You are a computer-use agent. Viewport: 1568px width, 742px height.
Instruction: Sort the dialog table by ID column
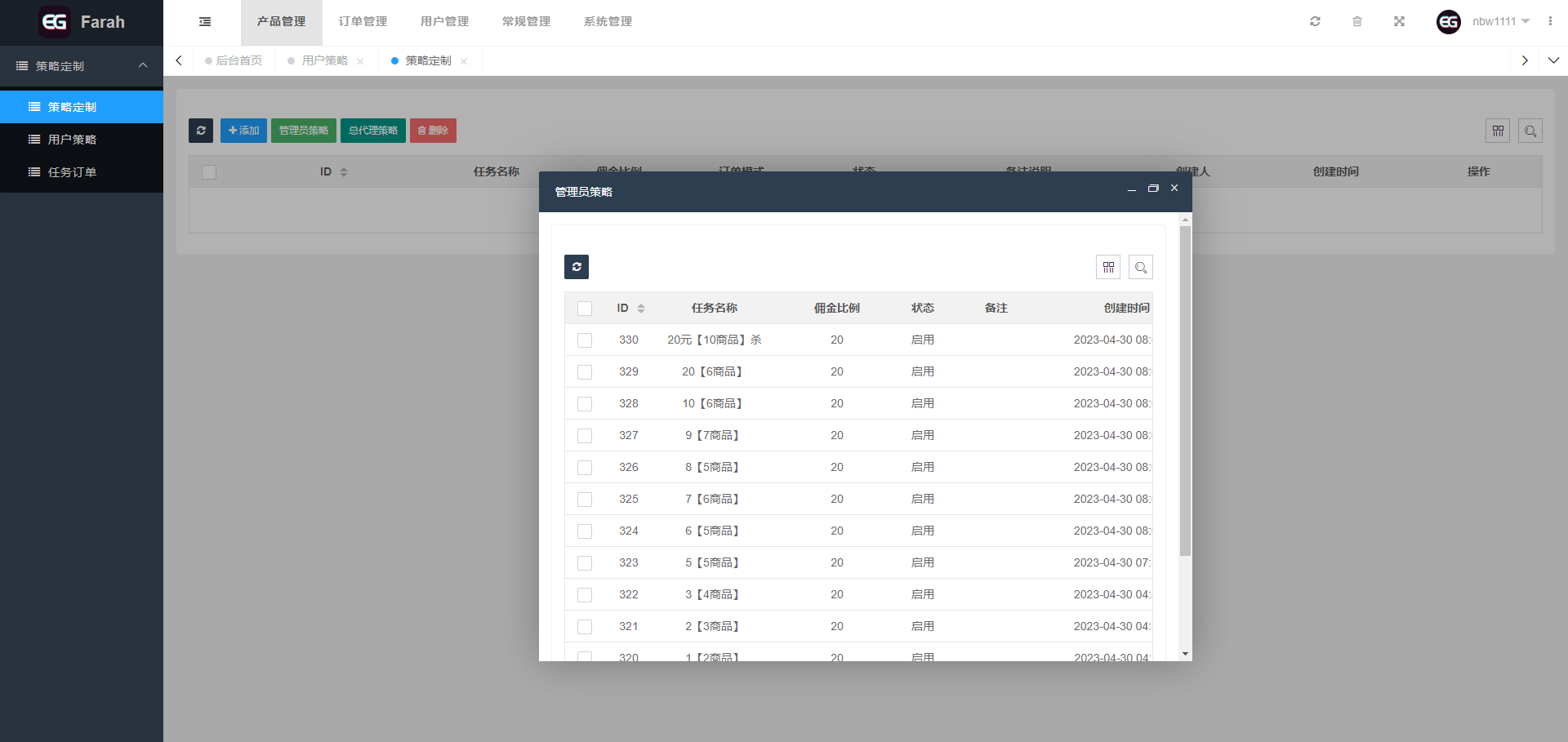pyautogui.click(x=640, y=309)
